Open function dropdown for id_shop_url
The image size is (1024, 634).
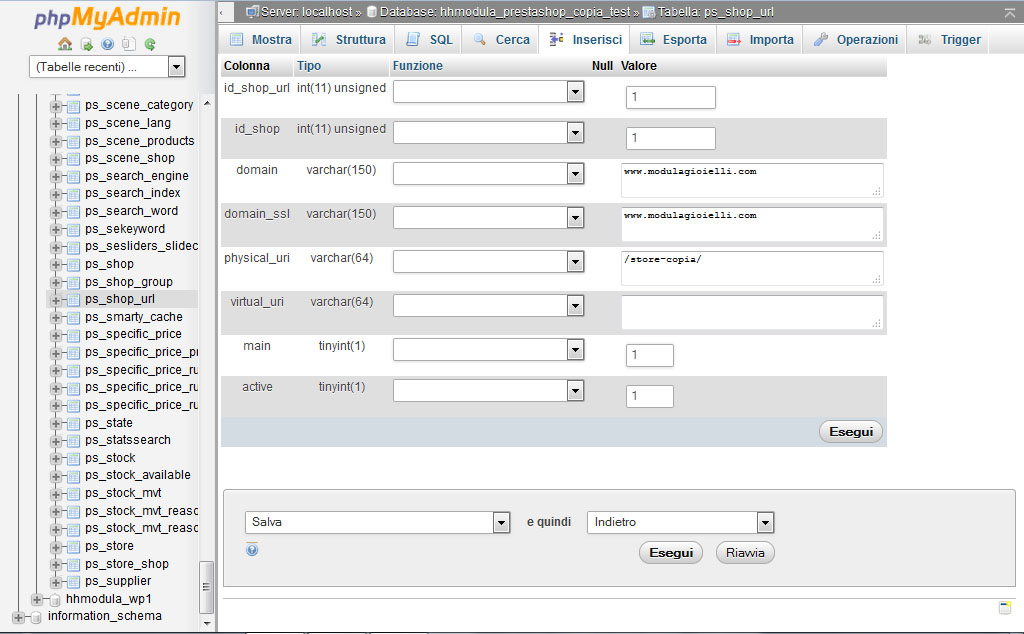(x=488, y=91)
